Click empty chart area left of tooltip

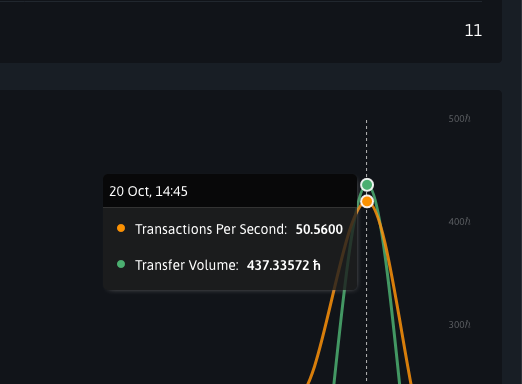pyautogui.click(x=50, y=233)
